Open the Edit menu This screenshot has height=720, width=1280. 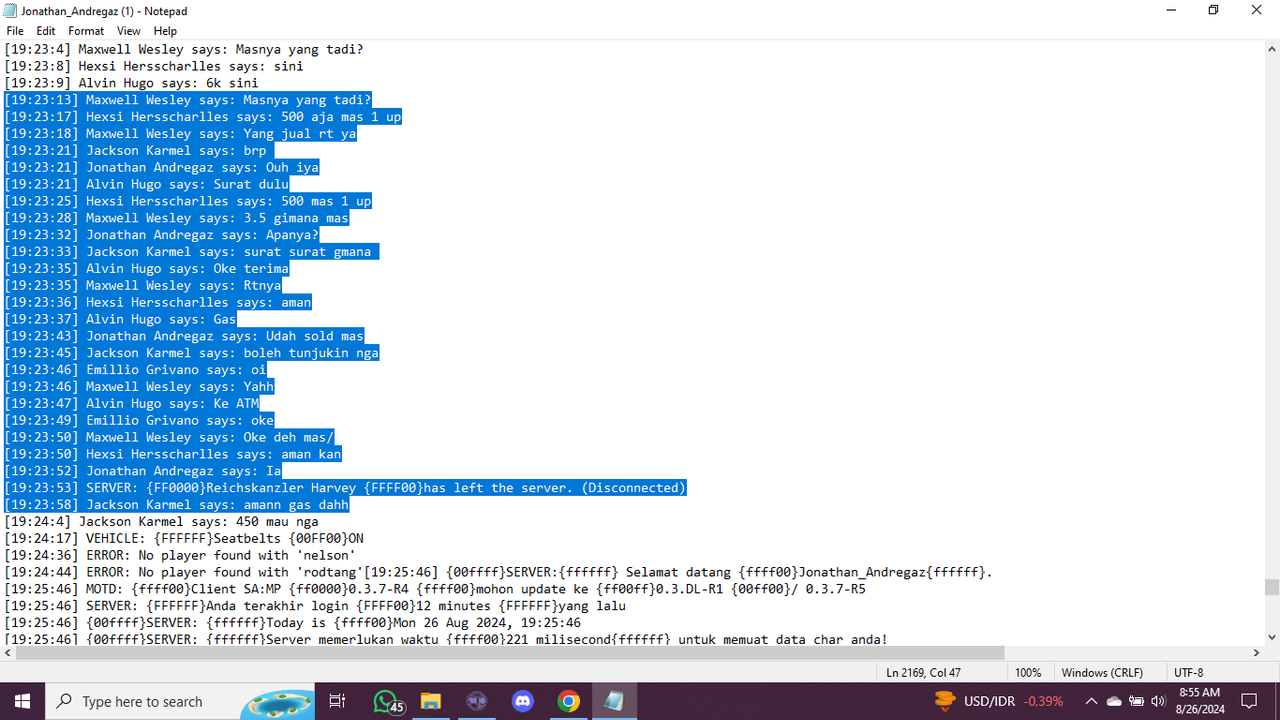coord(46,31)
